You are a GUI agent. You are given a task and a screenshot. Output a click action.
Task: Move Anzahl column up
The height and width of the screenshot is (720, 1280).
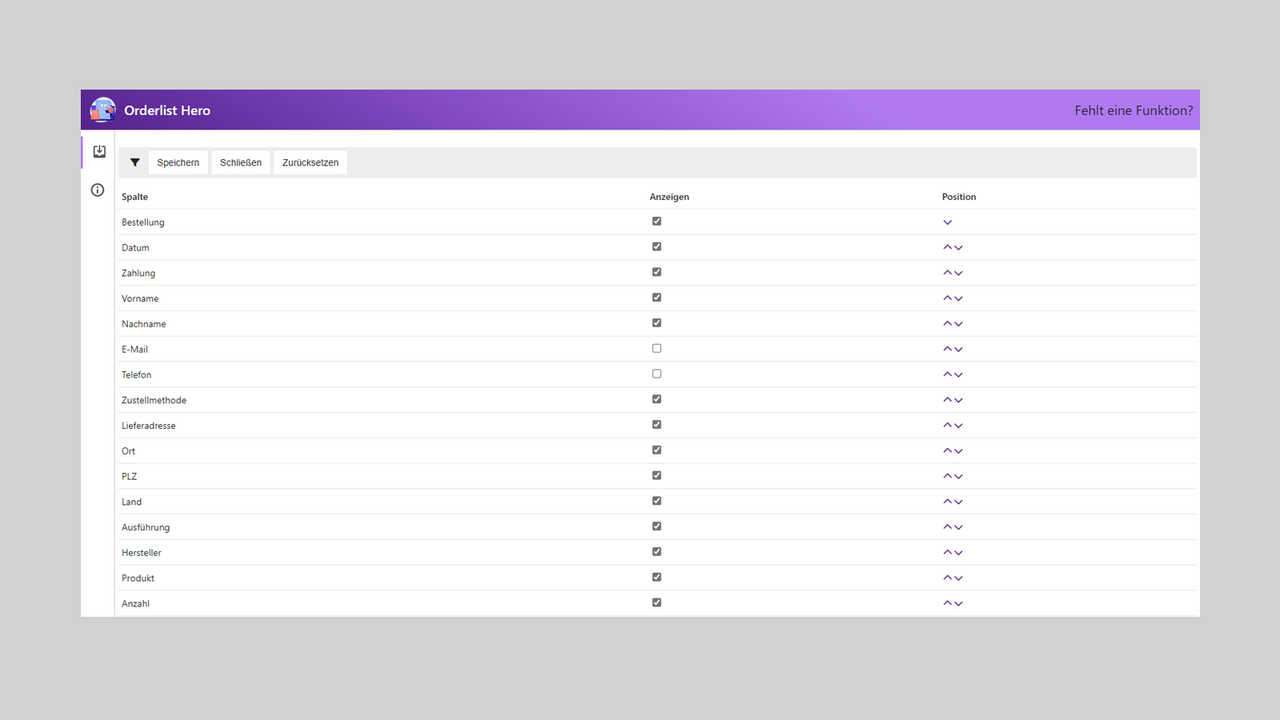coord(948,604)
